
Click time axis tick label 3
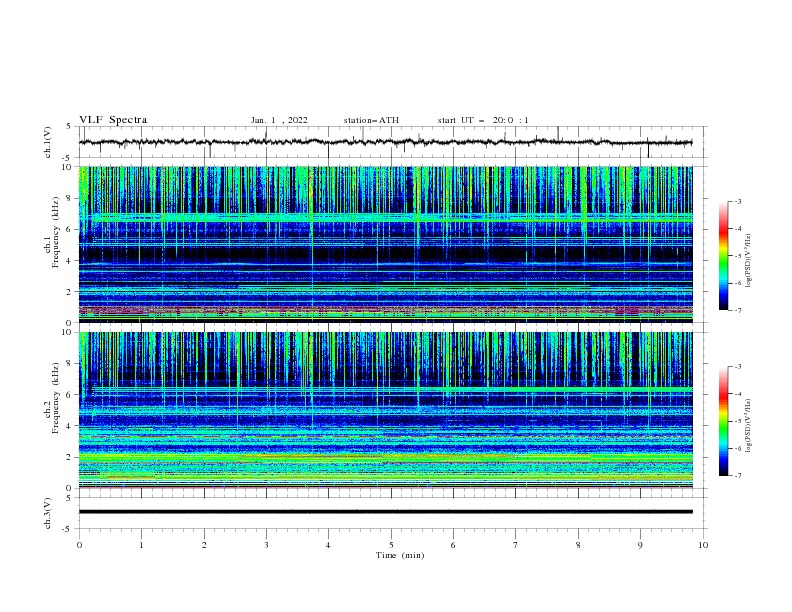click(x=266, y=545)
